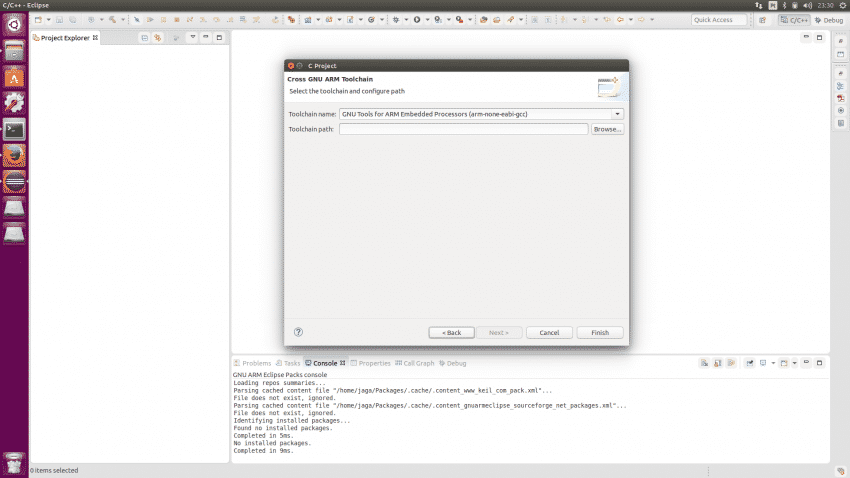Screen dimensions: 850x478
Task: Expand the Debug launch dropdown arrow
Action: (406, 20)
